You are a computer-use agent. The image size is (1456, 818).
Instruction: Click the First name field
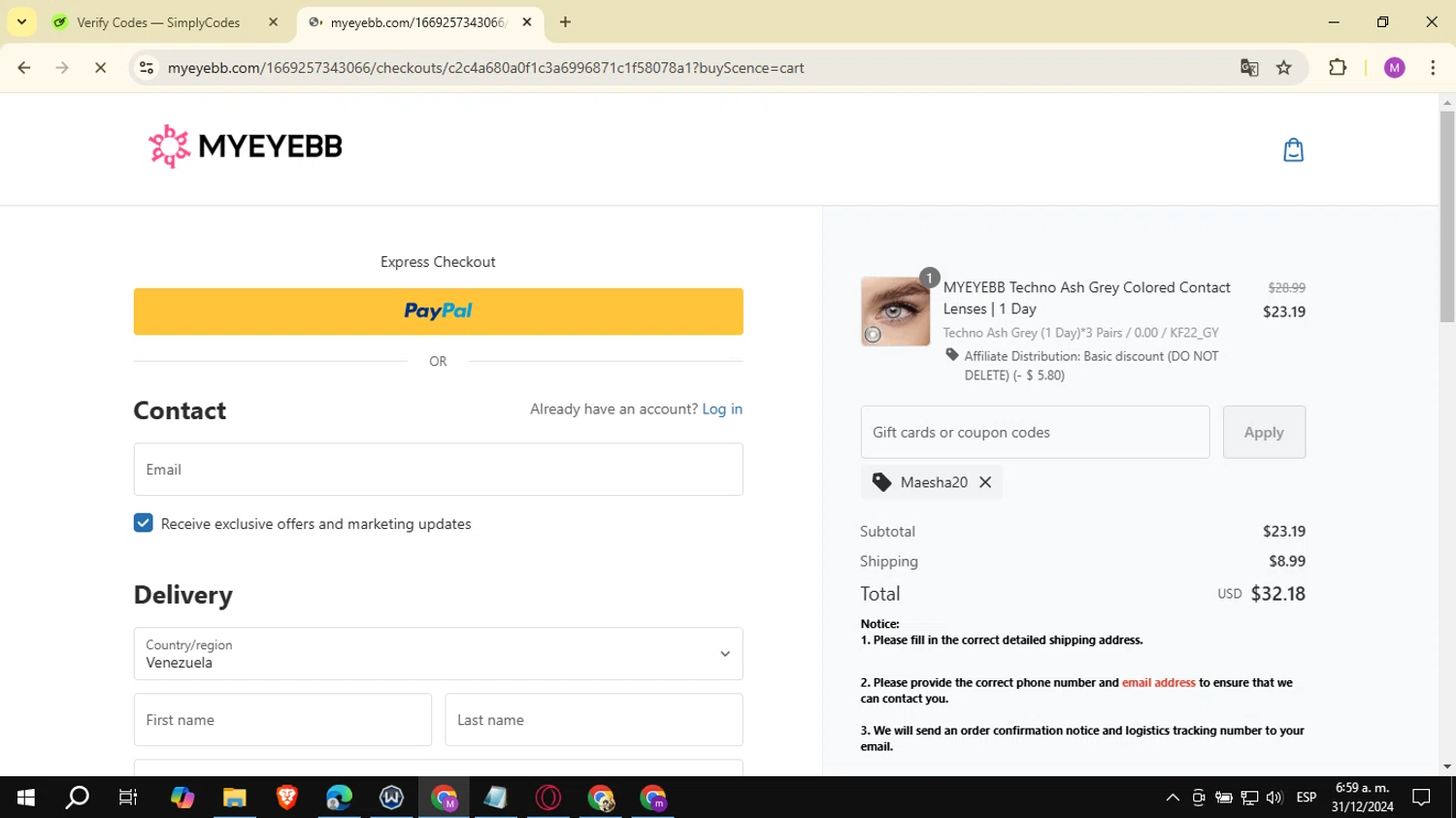click(282, 720)
